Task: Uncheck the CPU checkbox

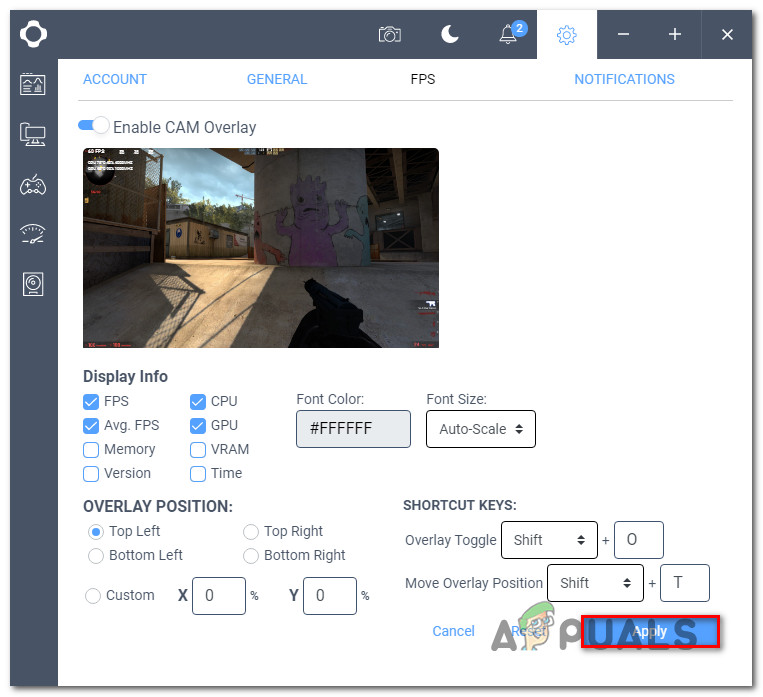Action: [198, 402]
